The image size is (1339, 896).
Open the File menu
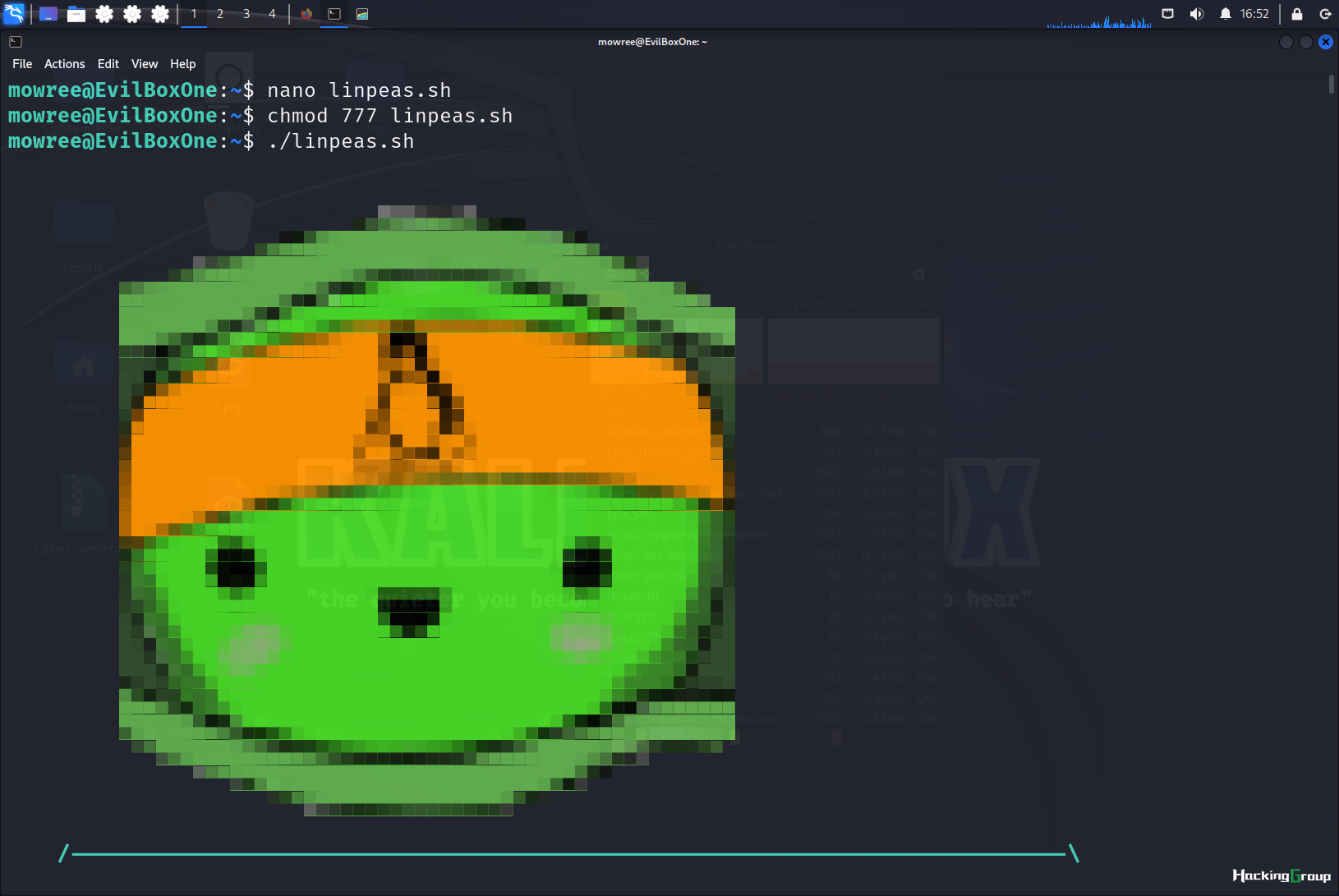pos(22,64)
